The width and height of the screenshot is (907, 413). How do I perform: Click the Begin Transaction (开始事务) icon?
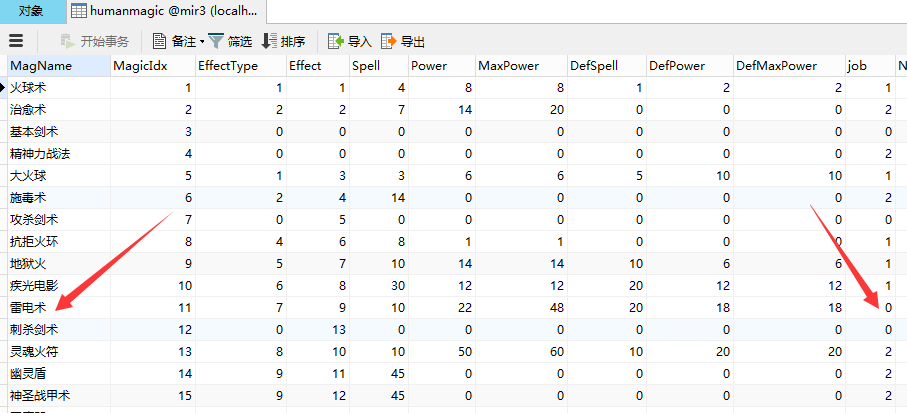(x=68, y=41)
